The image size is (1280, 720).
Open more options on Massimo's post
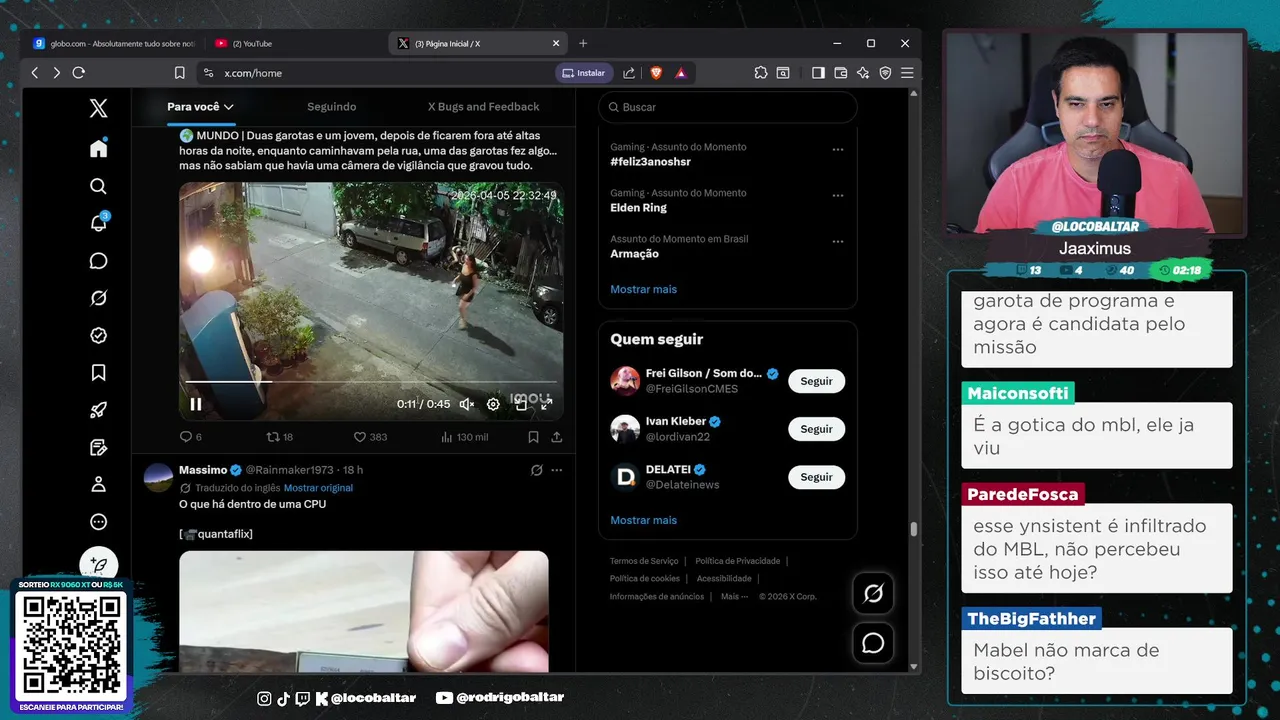[x=557, y=470]
